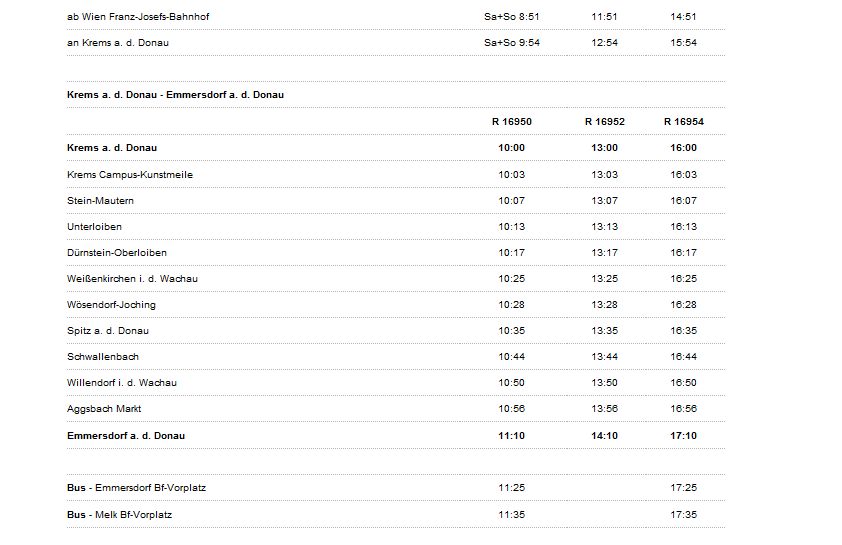Click the 10:56 Aggsbach Markt time
The image size is (842, 545).
tap(511, 409)
